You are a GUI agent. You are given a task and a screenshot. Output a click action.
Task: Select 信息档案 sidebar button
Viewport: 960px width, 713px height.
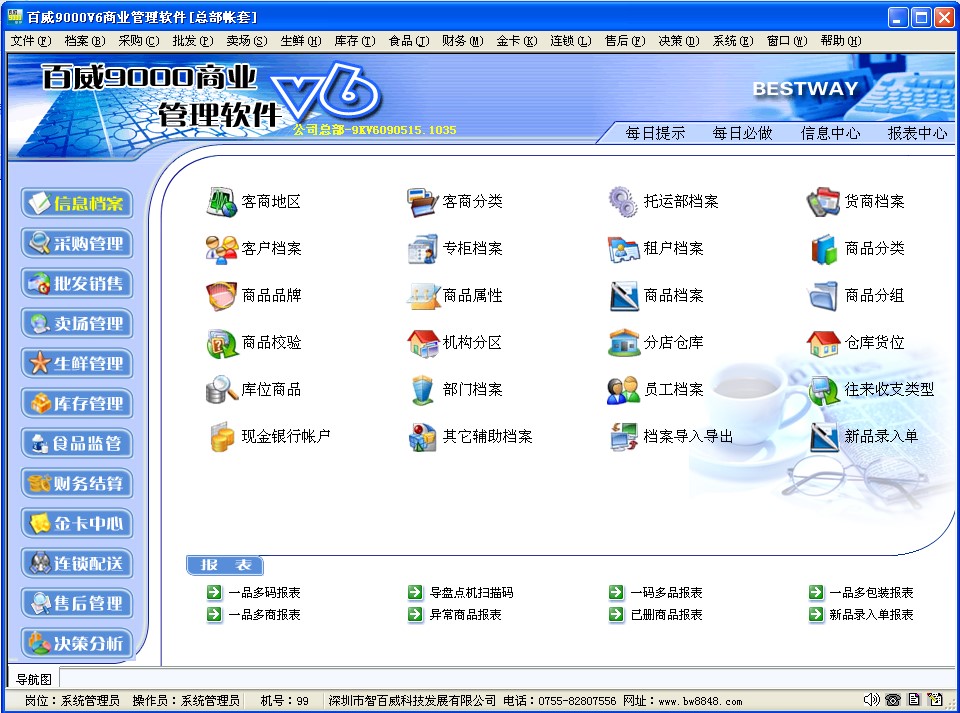coord(77,203)
